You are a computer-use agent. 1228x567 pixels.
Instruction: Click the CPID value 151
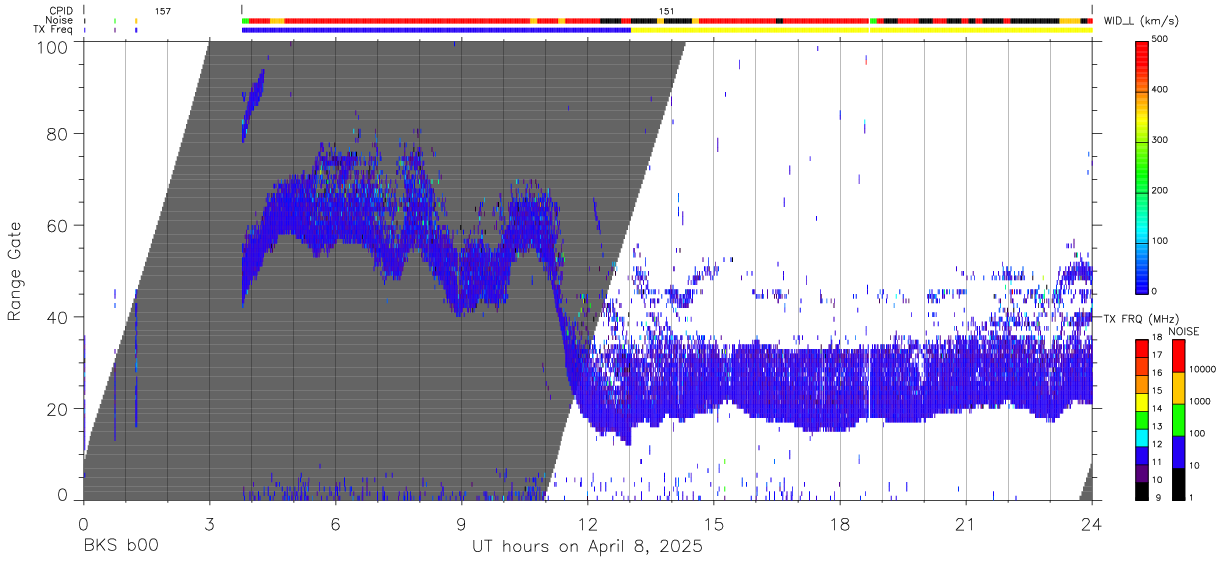point(666,11)
